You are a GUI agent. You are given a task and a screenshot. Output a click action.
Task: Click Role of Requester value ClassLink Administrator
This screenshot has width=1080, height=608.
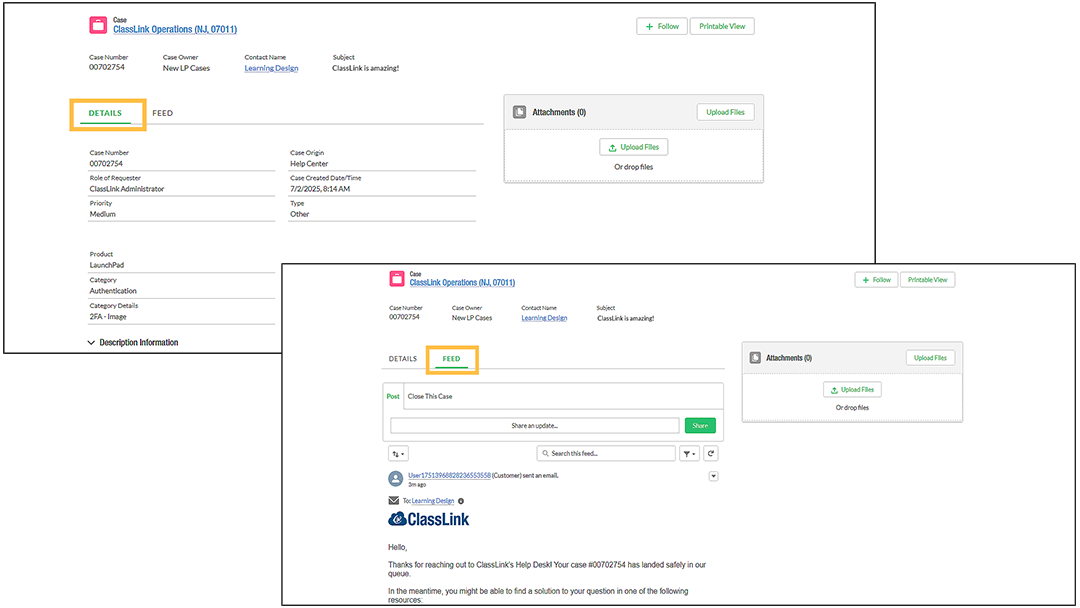pos(127,189)
